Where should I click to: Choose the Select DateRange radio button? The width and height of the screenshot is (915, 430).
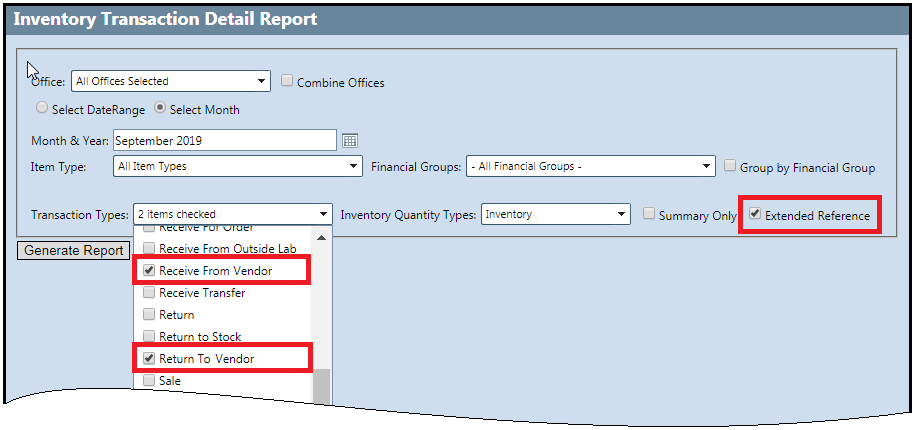pyautogui.click(x=42, y=109)
